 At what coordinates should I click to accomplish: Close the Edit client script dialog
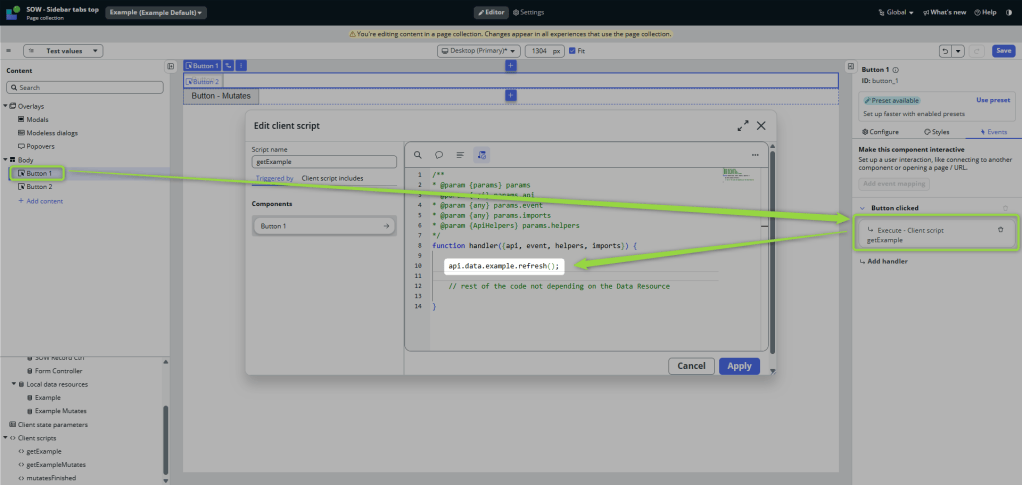761,126
